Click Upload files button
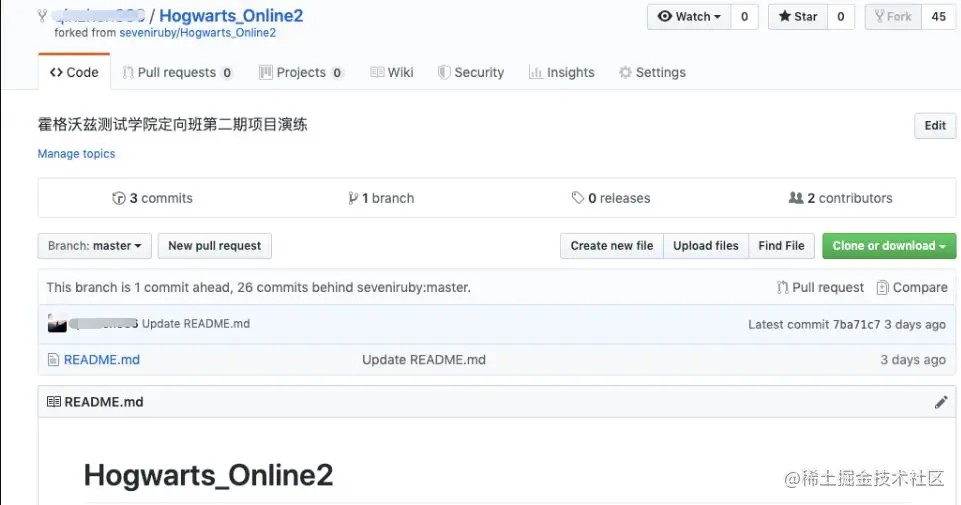The width and height of the screenshot is (961, 505). coord(705,246)
